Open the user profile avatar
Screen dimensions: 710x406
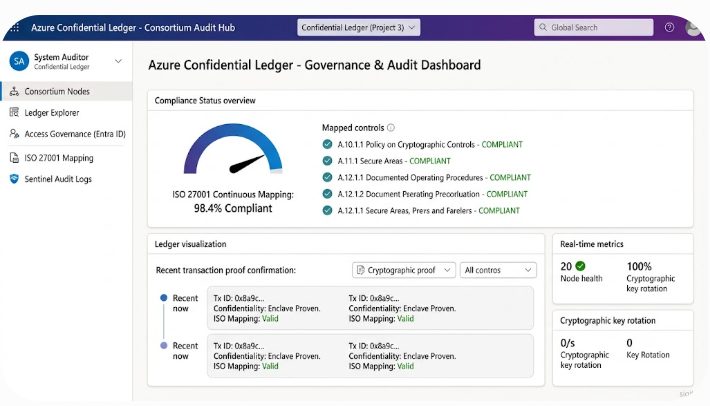[x=693, y=28]
